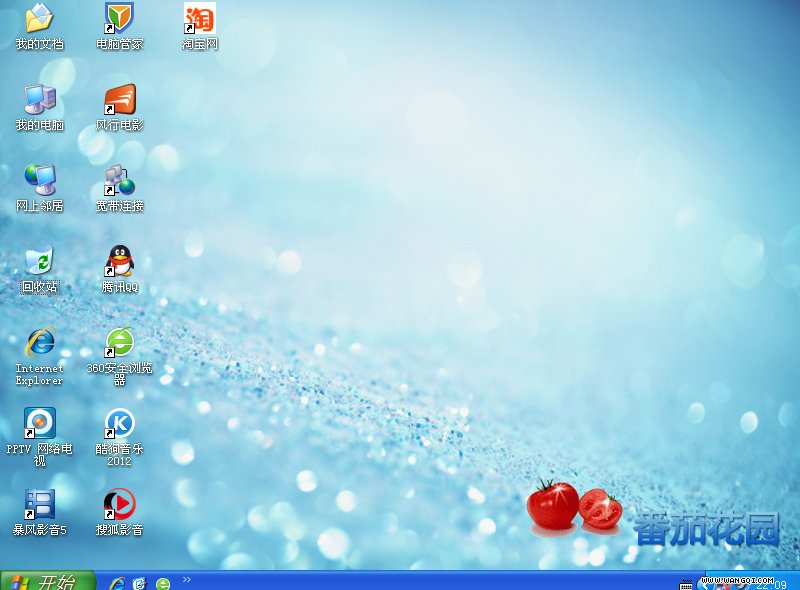The height and width of the screenshot is (590, 800).
Task: Open 网上邻居 network neighborhood icon
Action: [39, 180]
